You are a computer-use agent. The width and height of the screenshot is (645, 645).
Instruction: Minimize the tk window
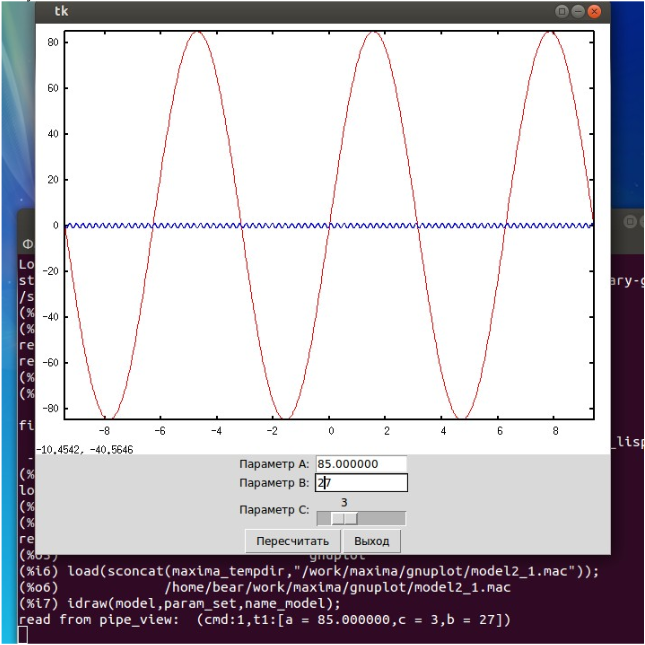click(563, 11)
